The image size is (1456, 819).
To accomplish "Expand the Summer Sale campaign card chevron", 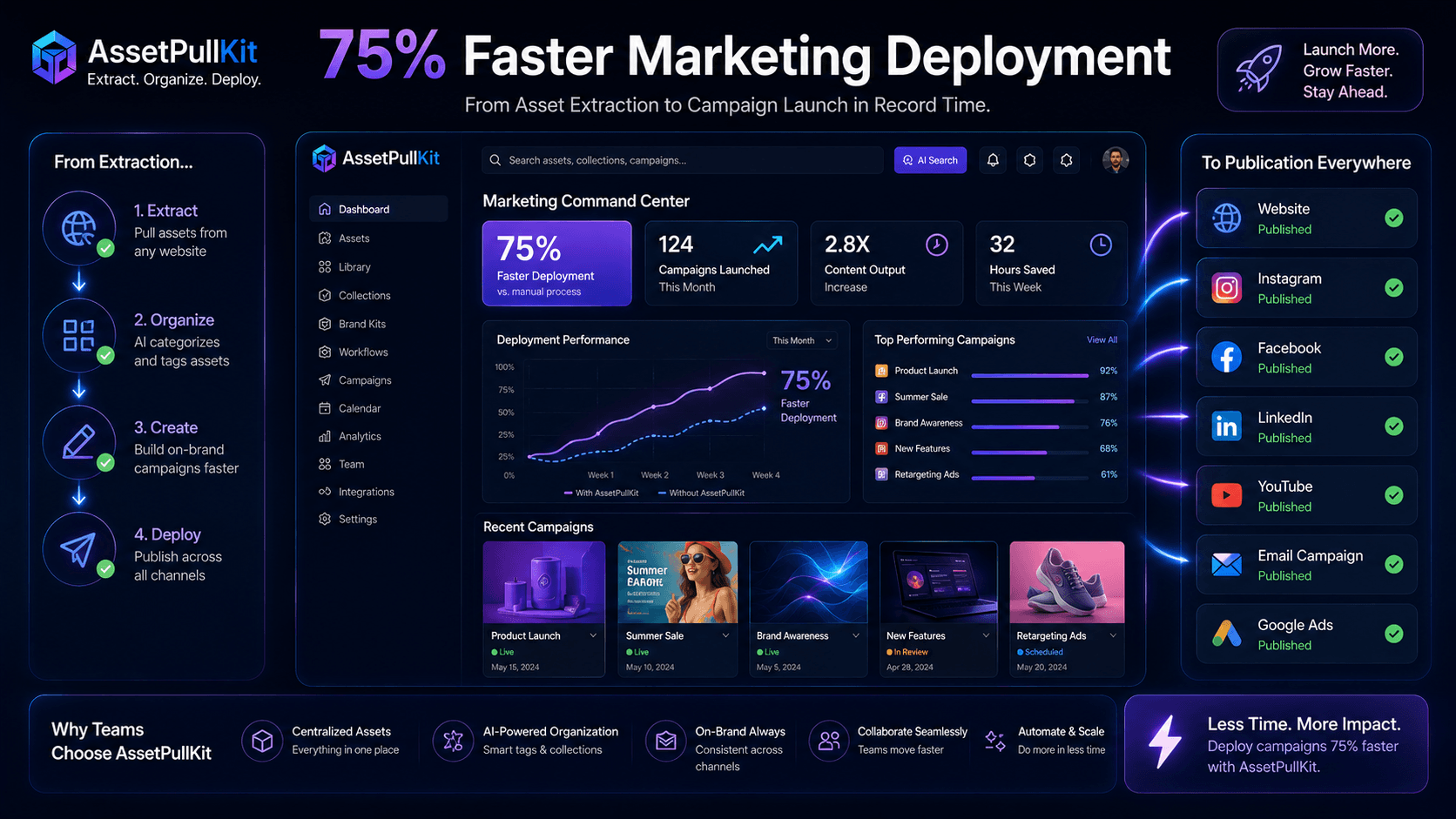I will coord(725,635).
